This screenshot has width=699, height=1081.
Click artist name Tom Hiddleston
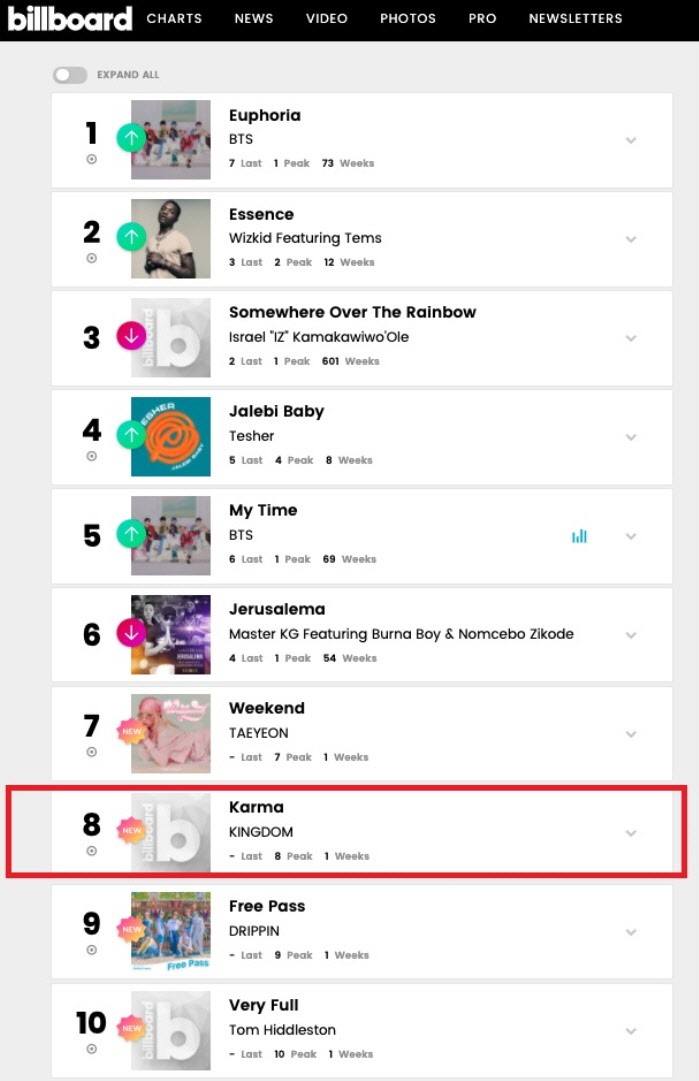282,1030
